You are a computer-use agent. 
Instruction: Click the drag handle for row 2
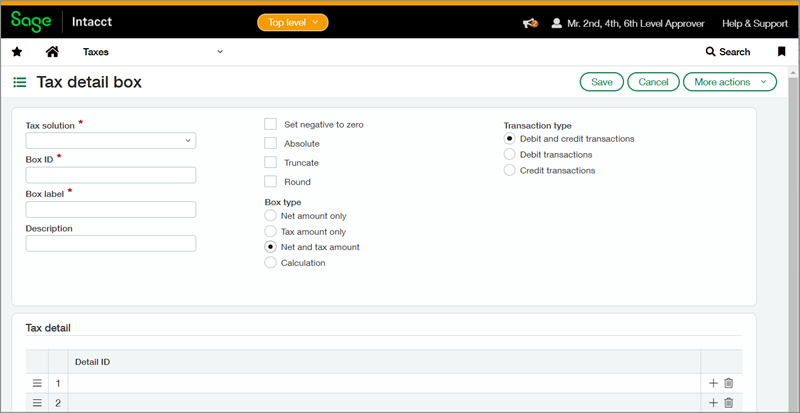tap(37, 403)
